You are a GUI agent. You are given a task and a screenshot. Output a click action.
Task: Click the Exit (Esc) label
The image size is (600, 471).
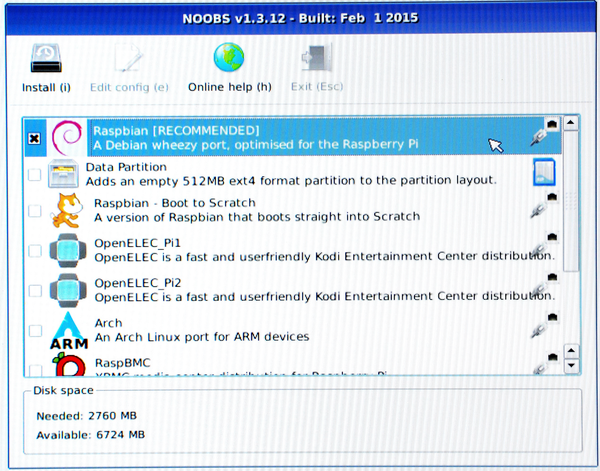tap(317, 87)
